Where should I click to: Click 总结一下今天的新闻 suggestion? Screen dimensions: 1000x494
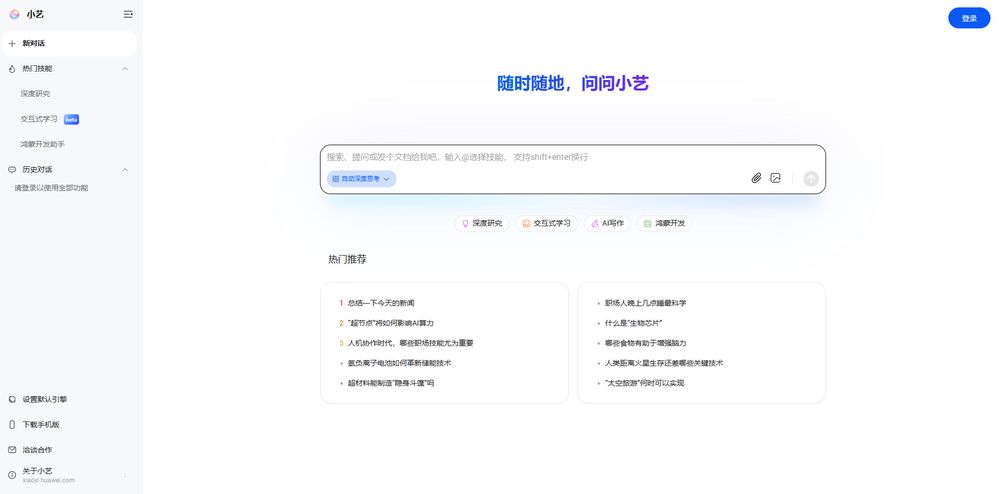[381, 303]
